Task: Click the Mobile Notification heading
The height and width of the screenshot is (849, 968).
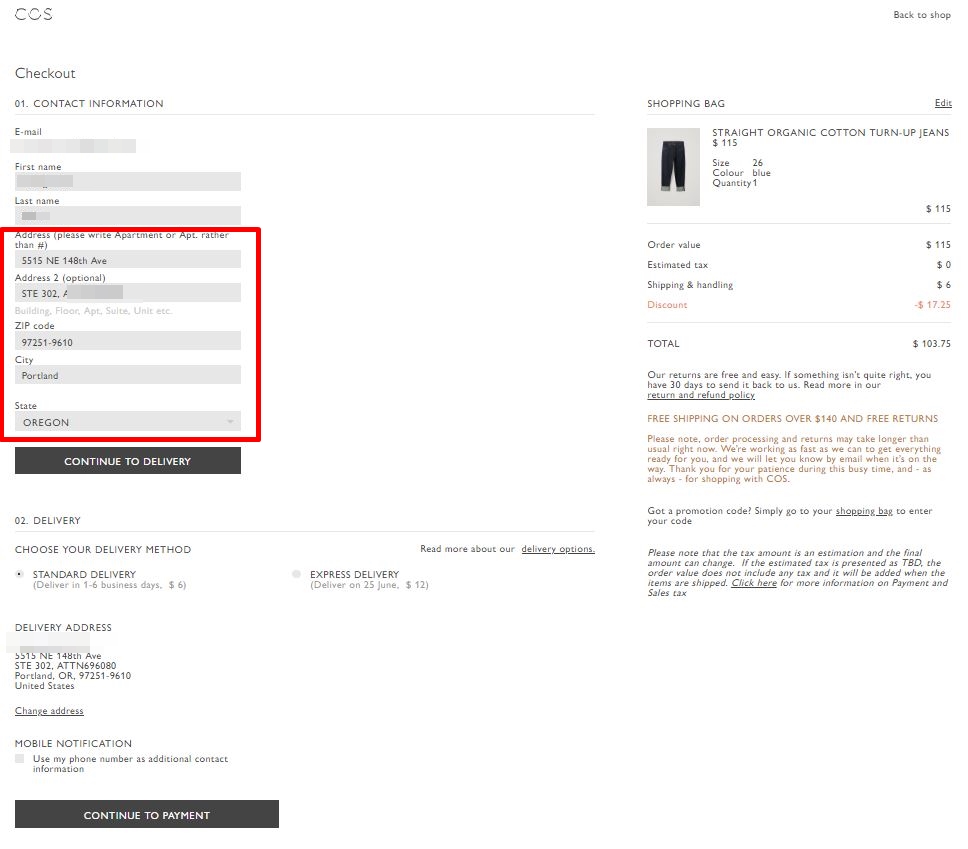Action: pyautogui.click(x=73, y=743)
